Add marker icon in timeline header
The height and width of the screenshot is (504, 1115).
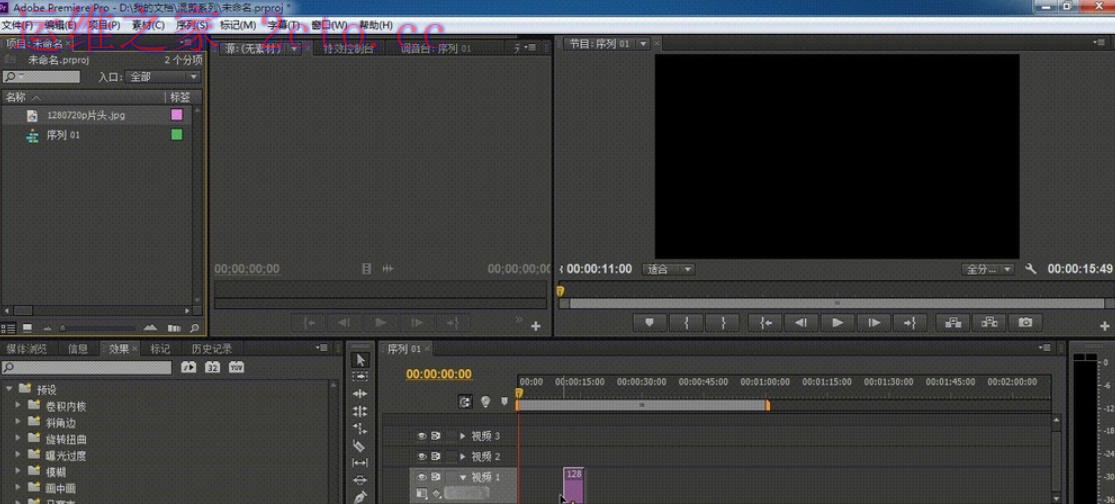[504, 402]
